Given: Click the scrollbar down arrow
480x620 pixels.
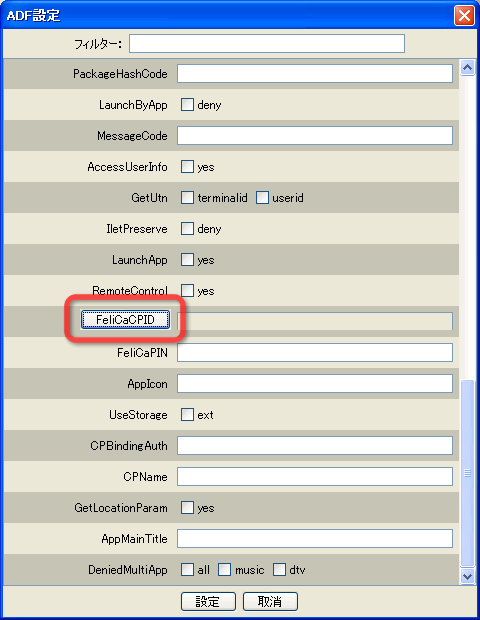Looking at the screenshot, I should 467,577.
